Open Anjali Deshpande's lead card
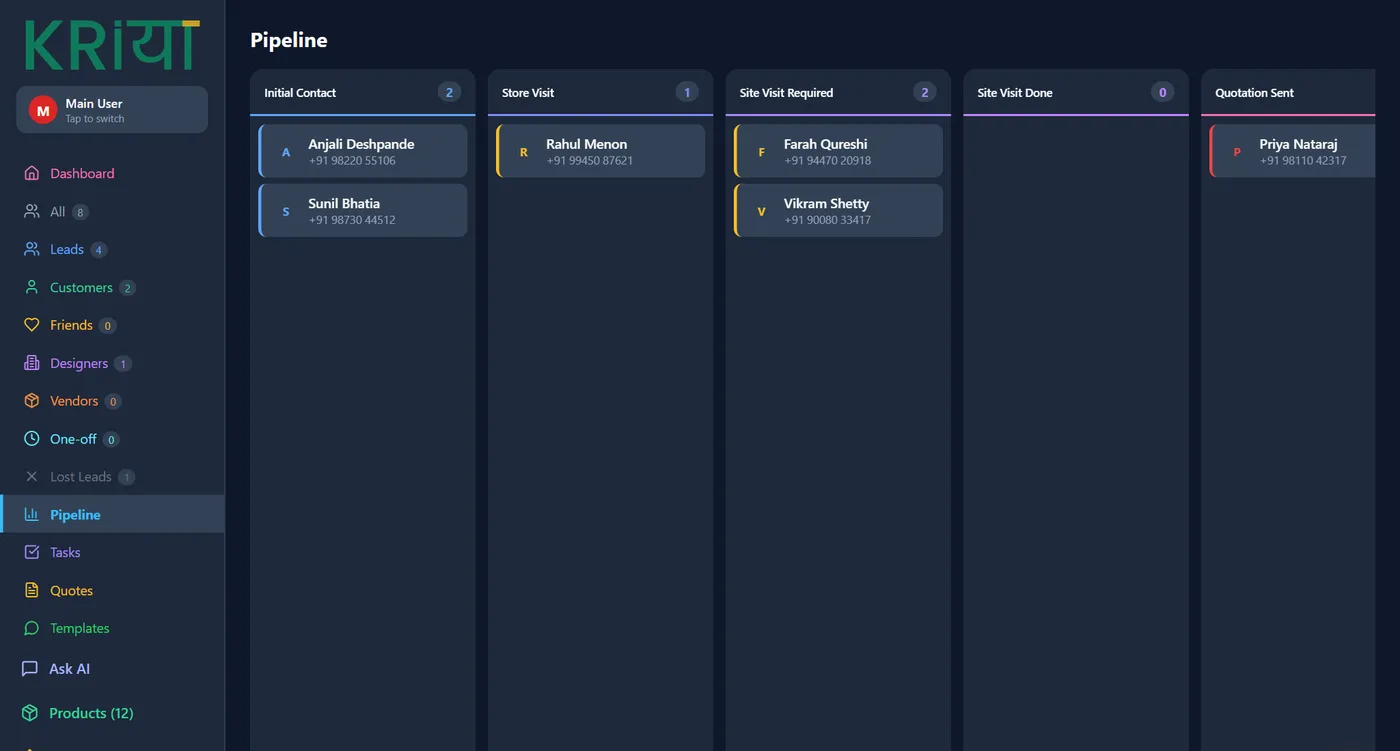1400x751 pixels. (363, 151)
